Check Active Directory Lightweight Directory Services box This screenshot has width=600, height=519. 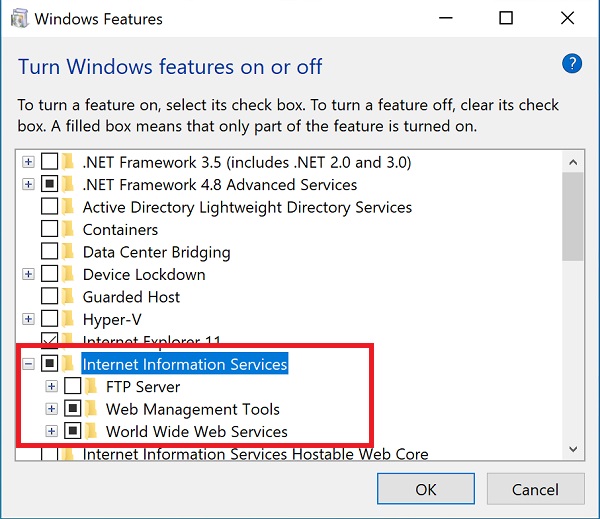[x=49, y=207]
